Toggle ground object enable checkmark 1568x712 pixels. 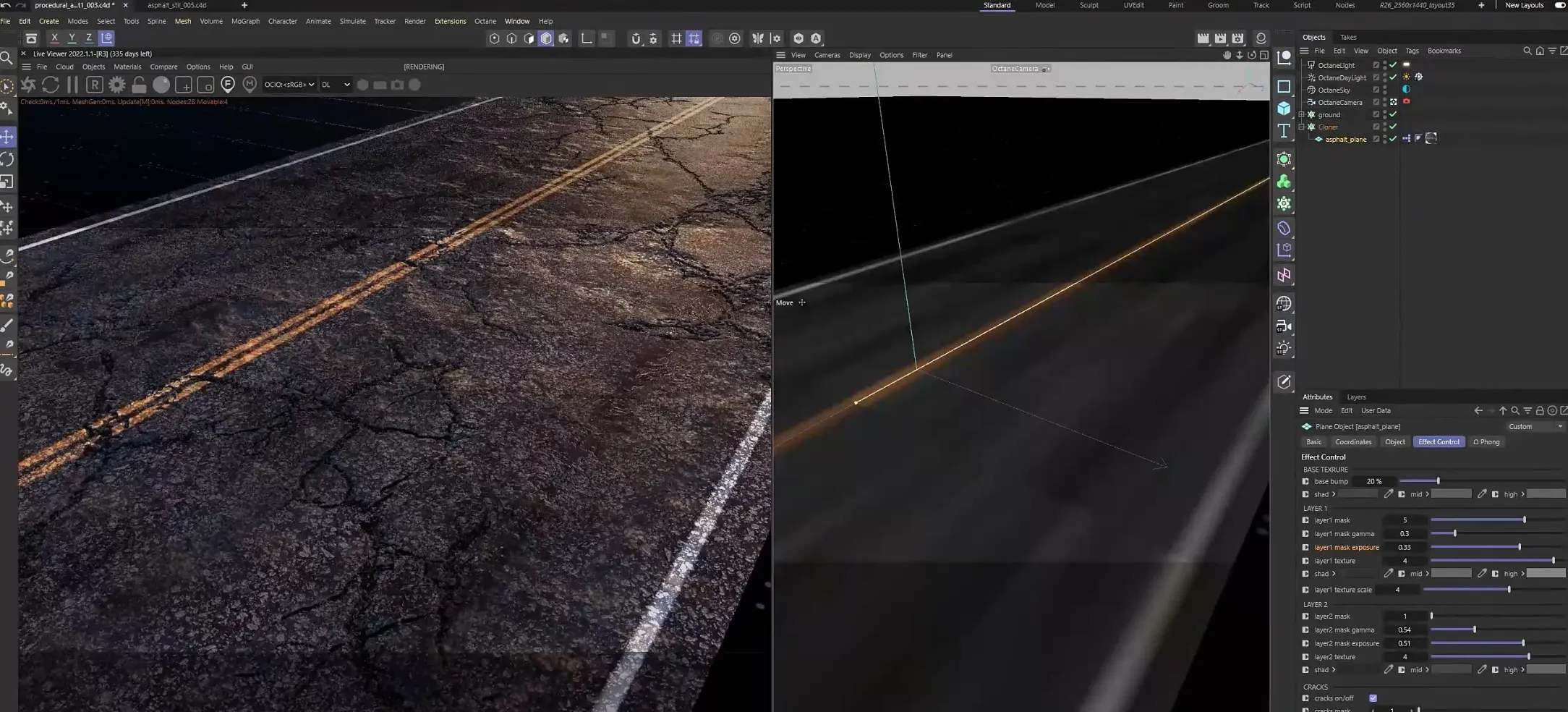pos(1393,114)
